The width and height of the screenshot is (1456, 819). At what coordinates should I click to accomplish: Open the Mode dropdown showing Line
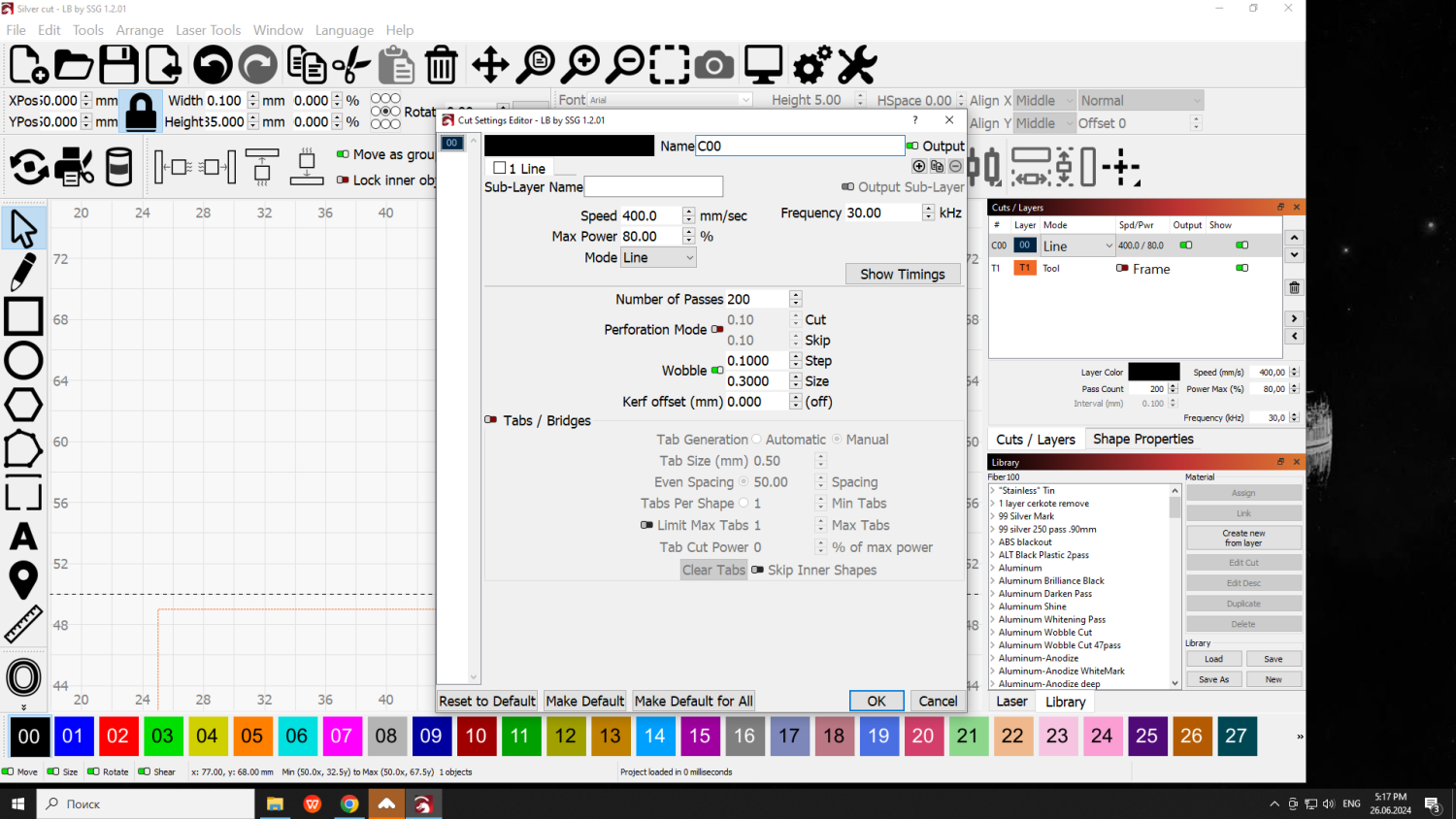(658, 257)
